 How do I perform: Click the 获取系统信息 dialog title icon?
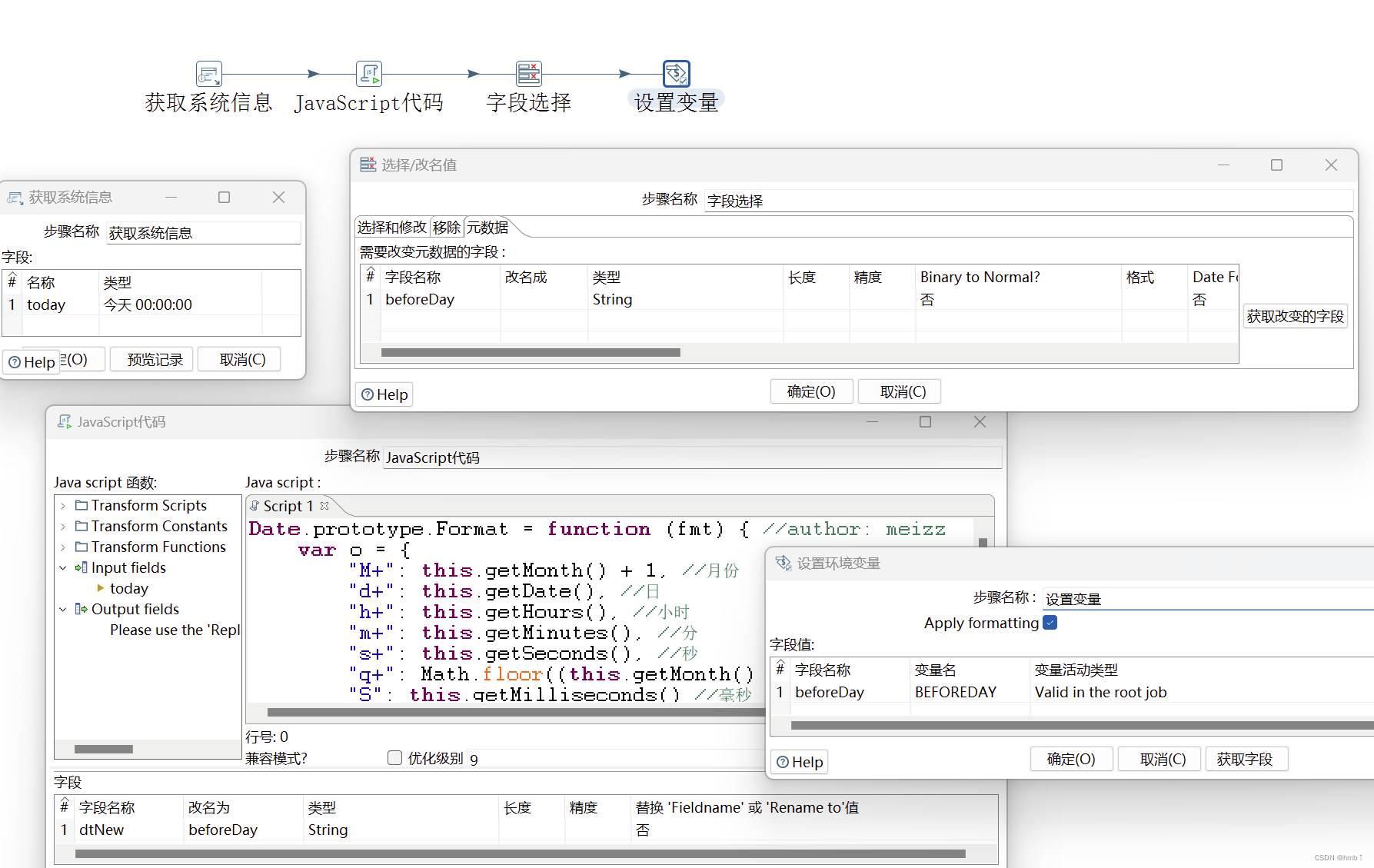click(x=15, y=198)
